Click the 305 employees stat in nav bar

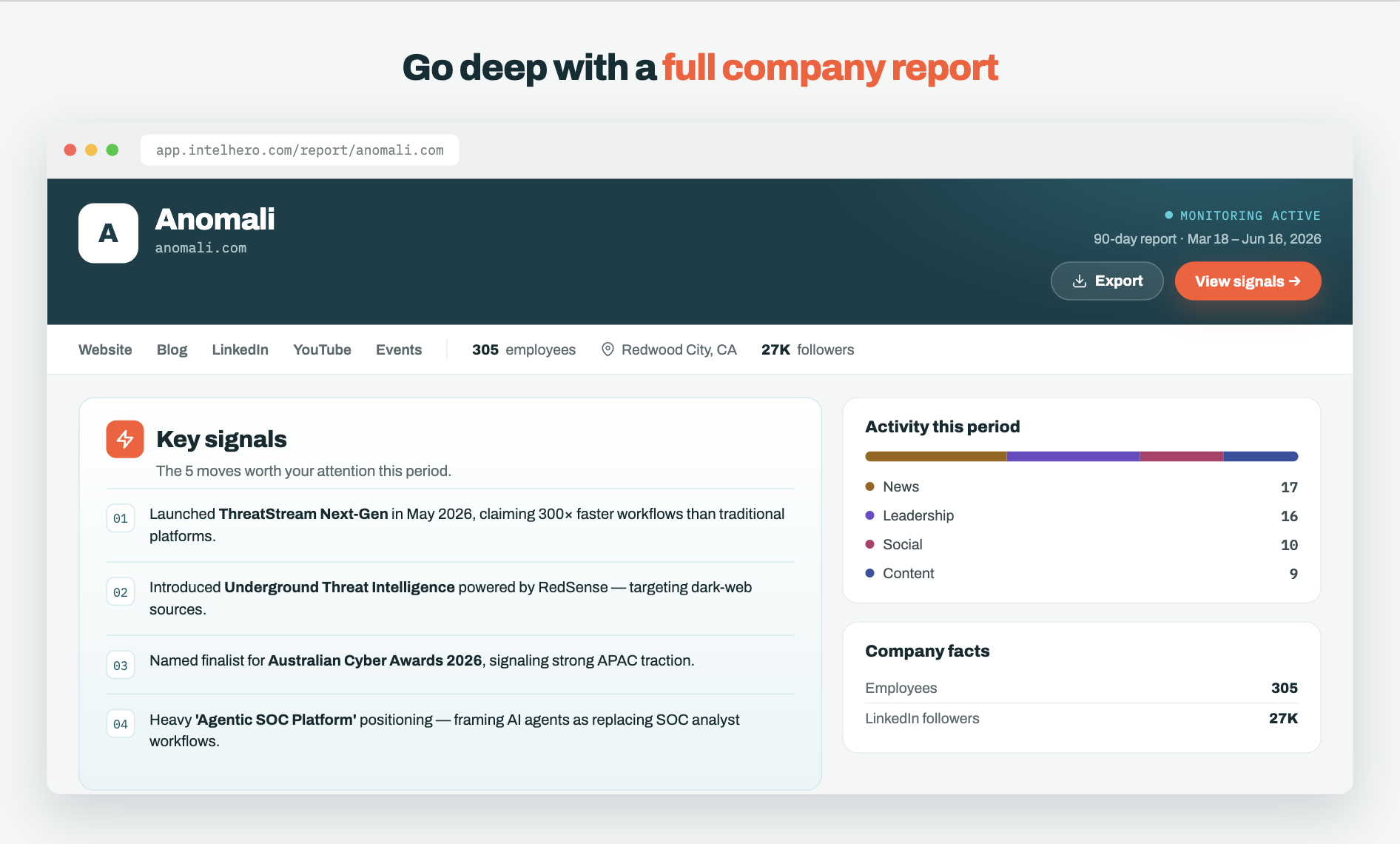pyautogui.click(x=524, y=349)
